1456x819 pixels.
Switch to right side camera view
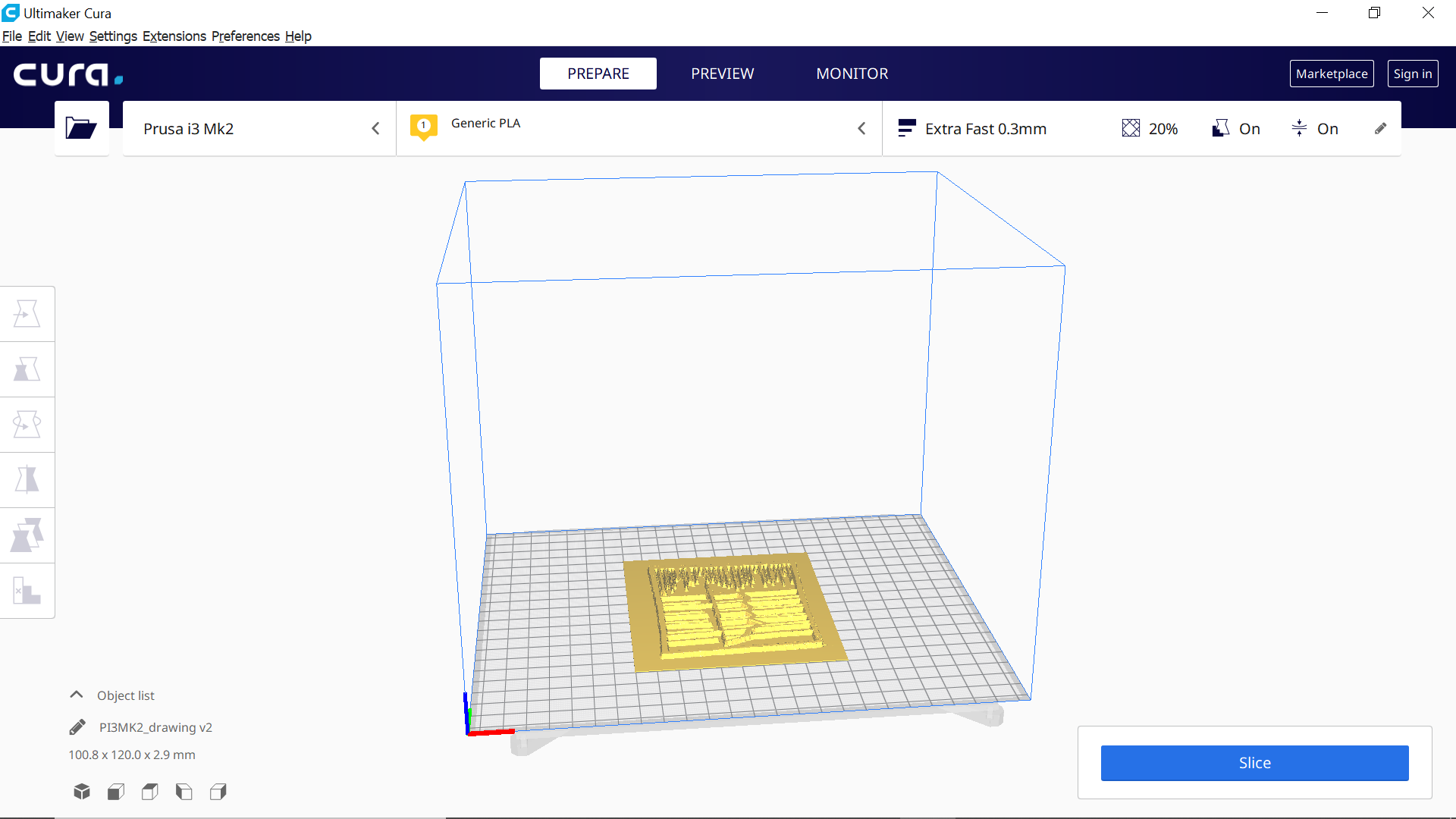(218, 792)
